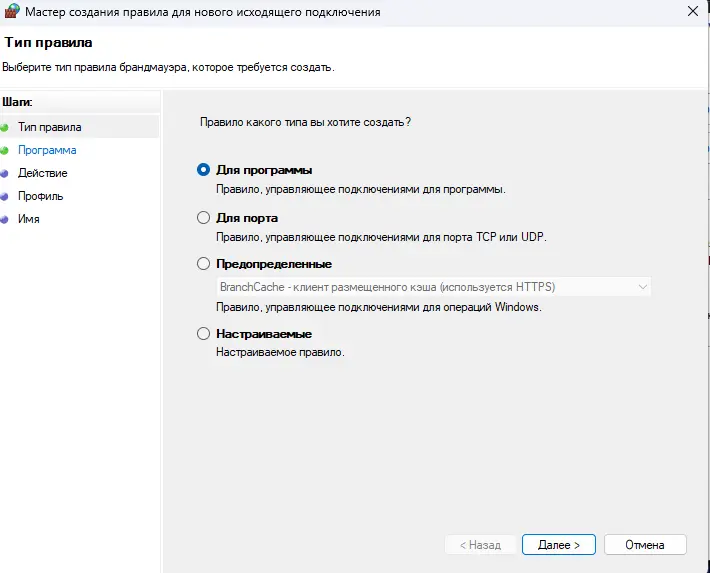Close the rule wizard window
710x573 pixels.
692,11
